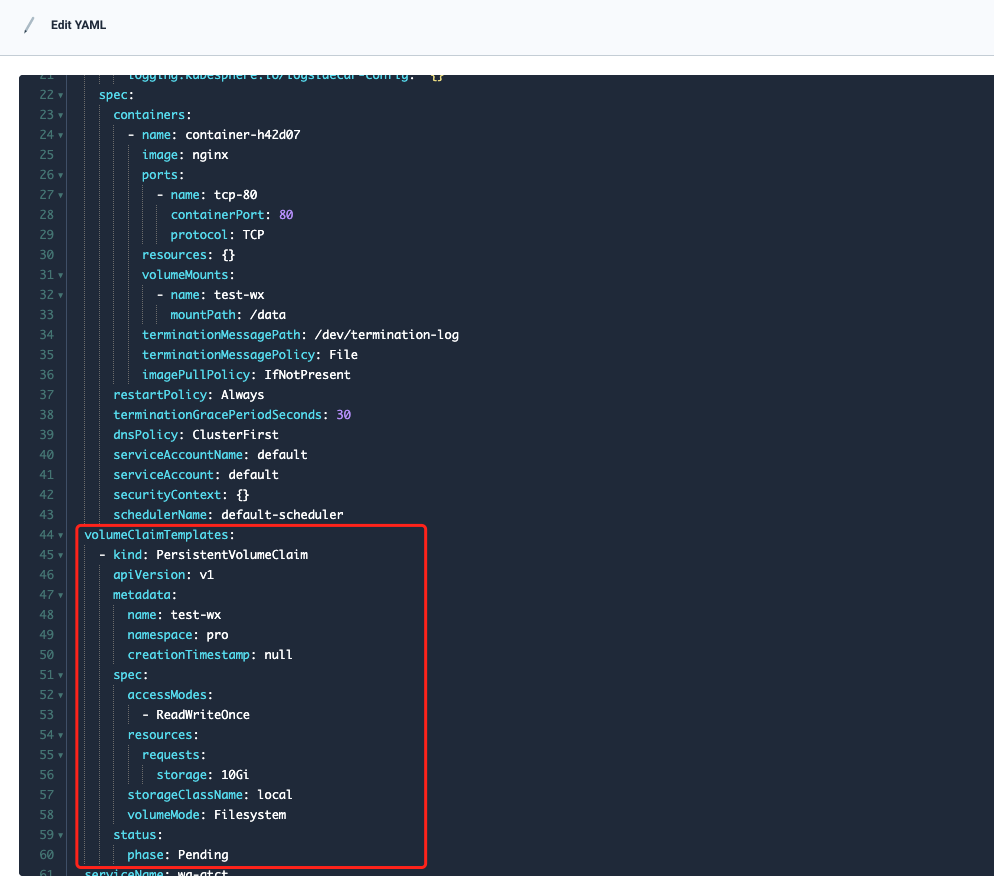
Task: Collapse the containers section on line 23
Action: 58,114
